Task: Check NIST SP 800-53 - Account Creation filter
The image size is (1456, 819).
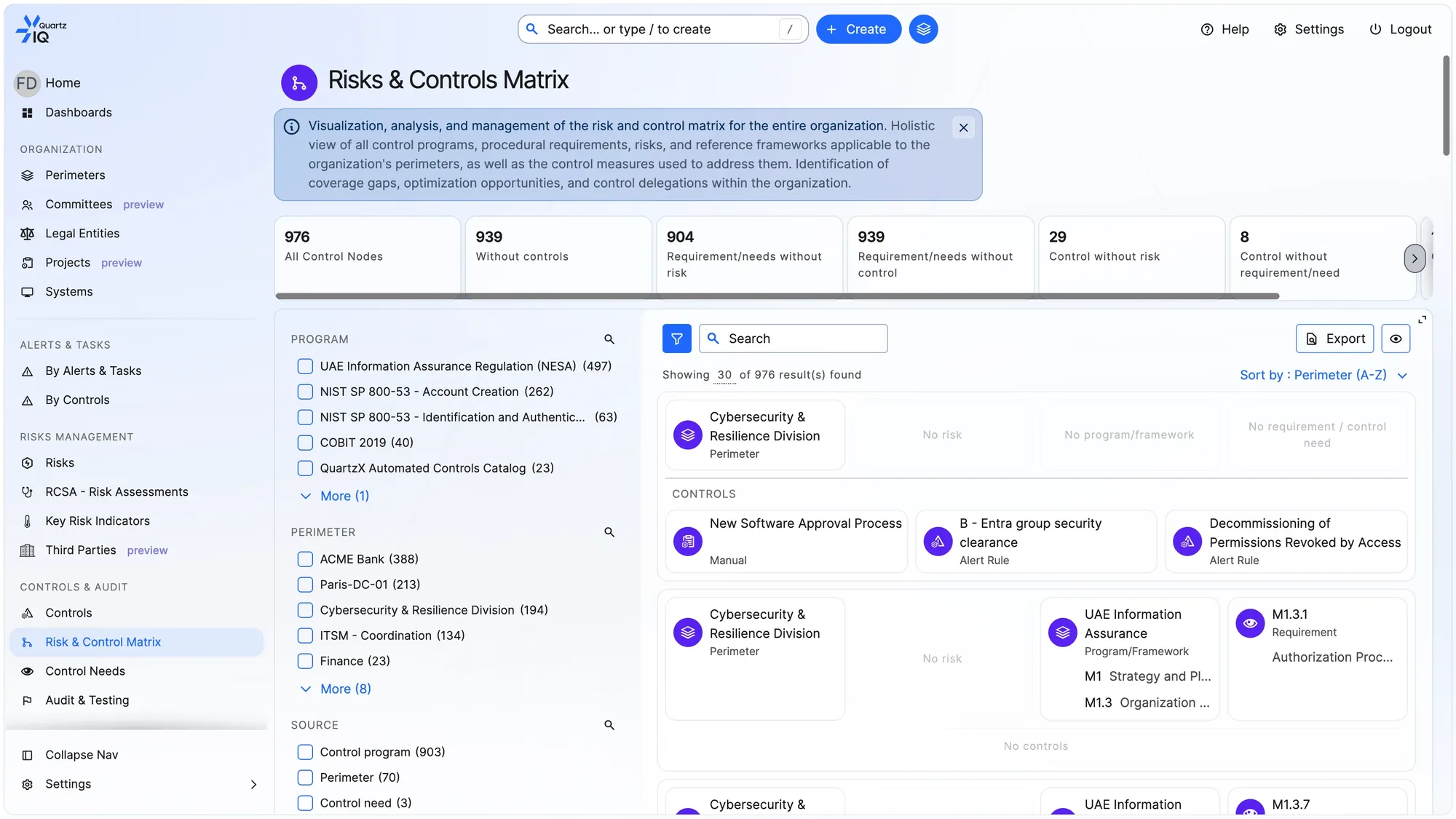Action: pos(305,392)
